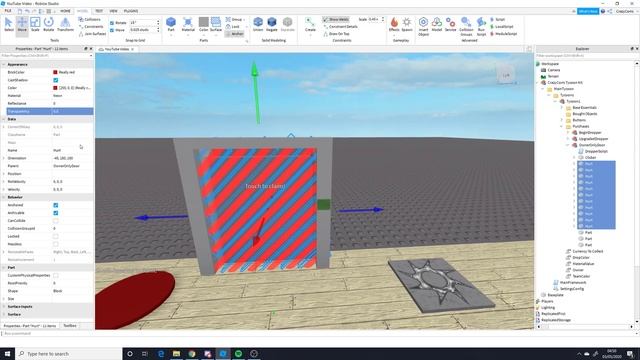Collapse the Data property section
This screenshot has height=360, width=640.
(x=4, y=119)
